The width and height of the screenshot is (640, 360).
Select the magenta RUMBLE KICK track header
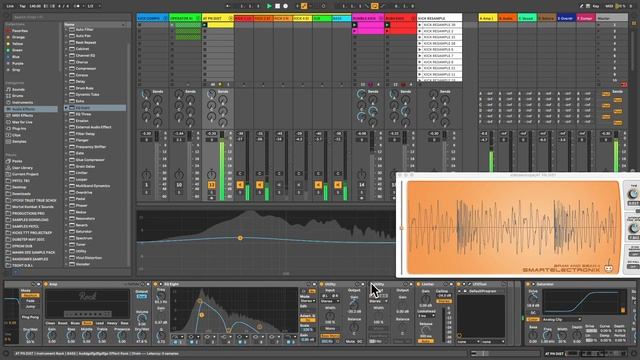(368, 18)
